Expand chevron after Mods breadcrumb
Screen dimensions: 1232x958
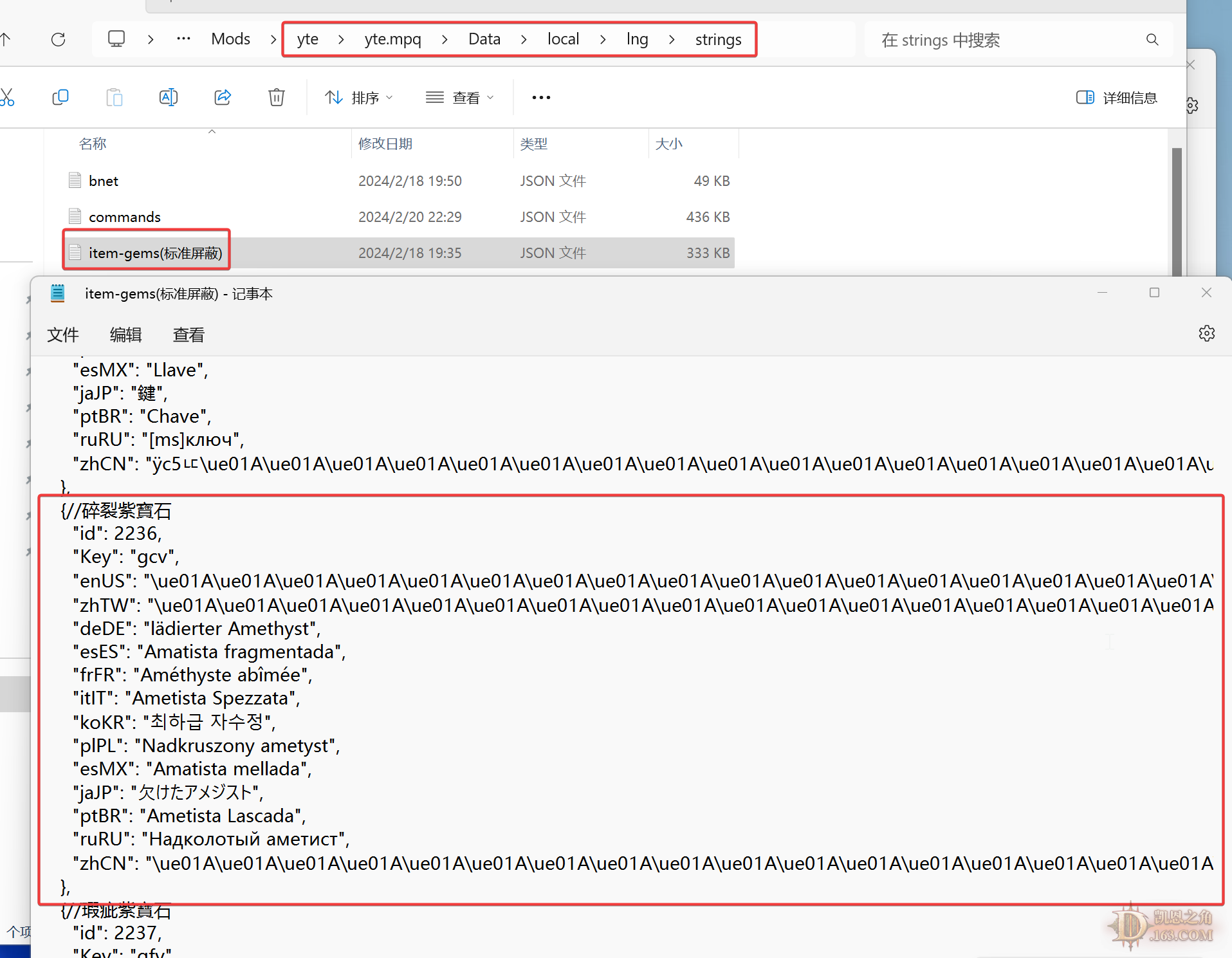tap(273, 39)
